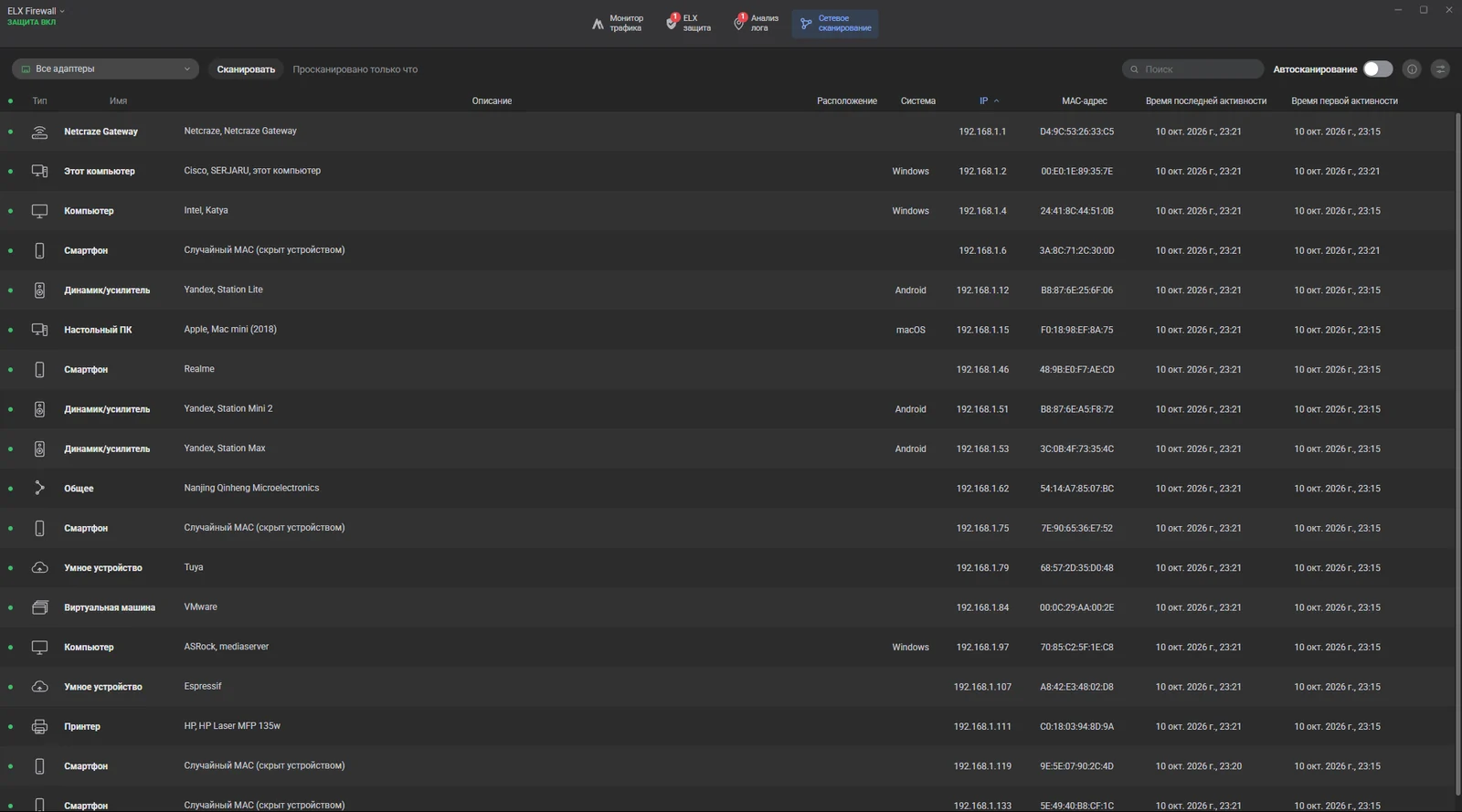
Task: Open the 'Монитор трафика' tab
Action: point(618,23)
